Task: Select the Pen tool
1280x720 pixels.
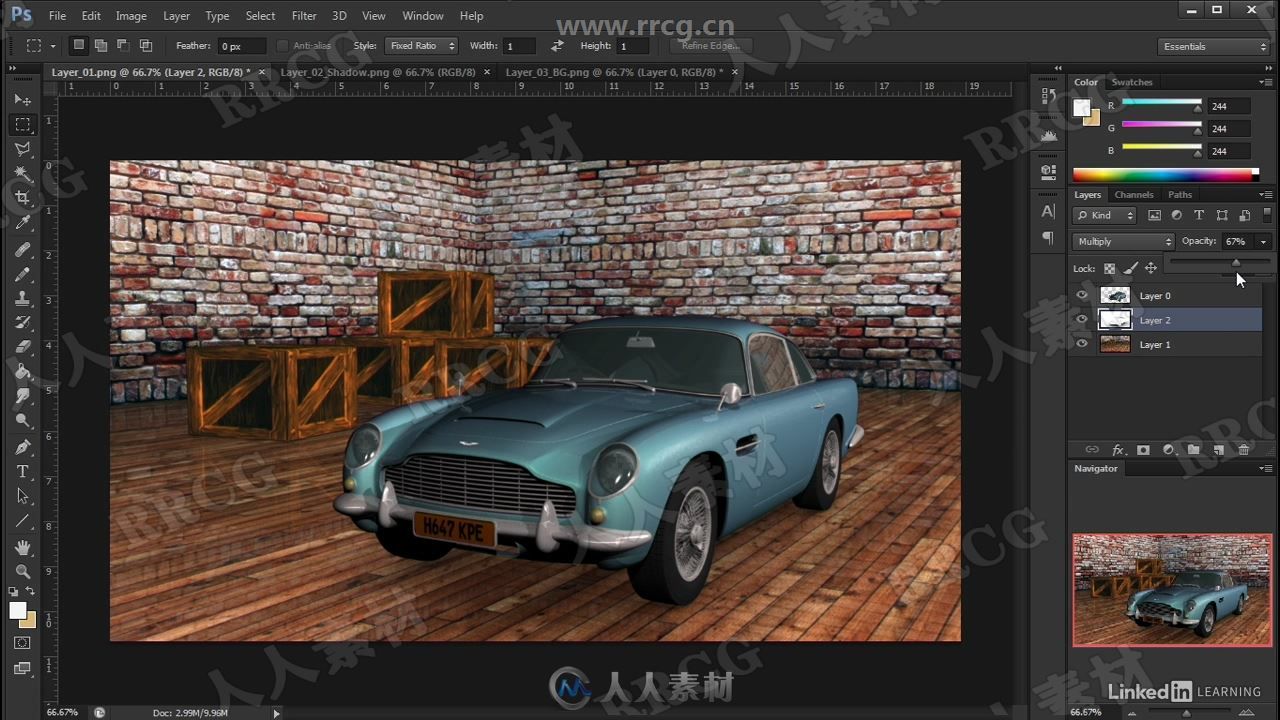Action: [22, 447]
